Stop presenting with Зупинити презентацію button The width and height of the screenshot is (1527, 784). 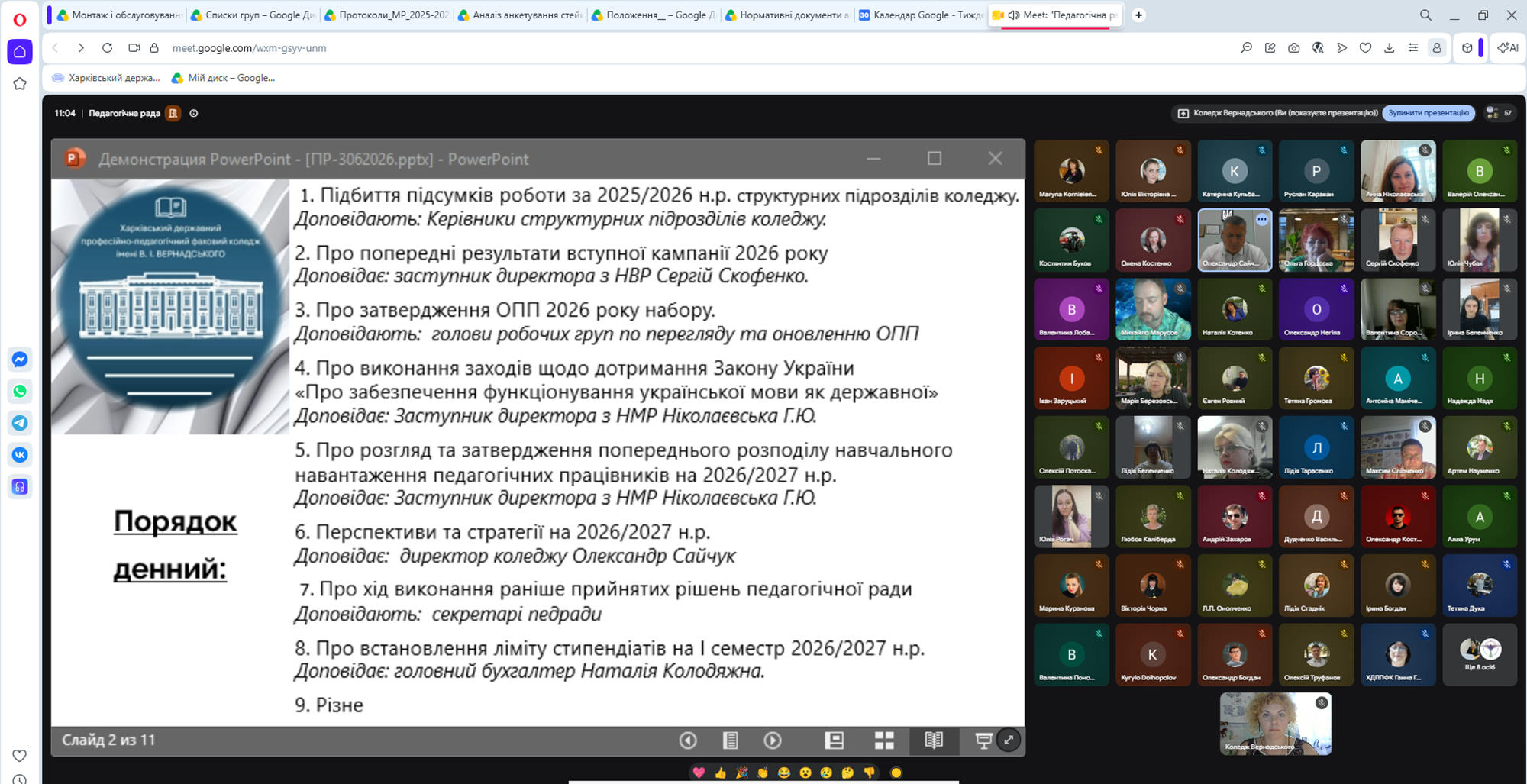click(x=1429, y=113)
